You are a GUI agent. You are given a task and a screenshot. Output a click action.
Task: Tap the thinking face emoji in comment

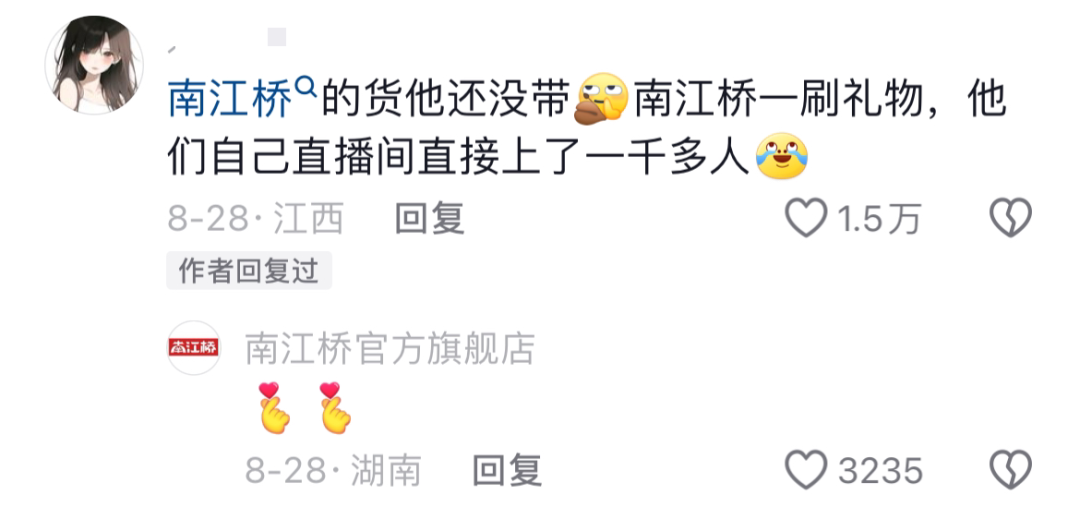tap(601, 98)
